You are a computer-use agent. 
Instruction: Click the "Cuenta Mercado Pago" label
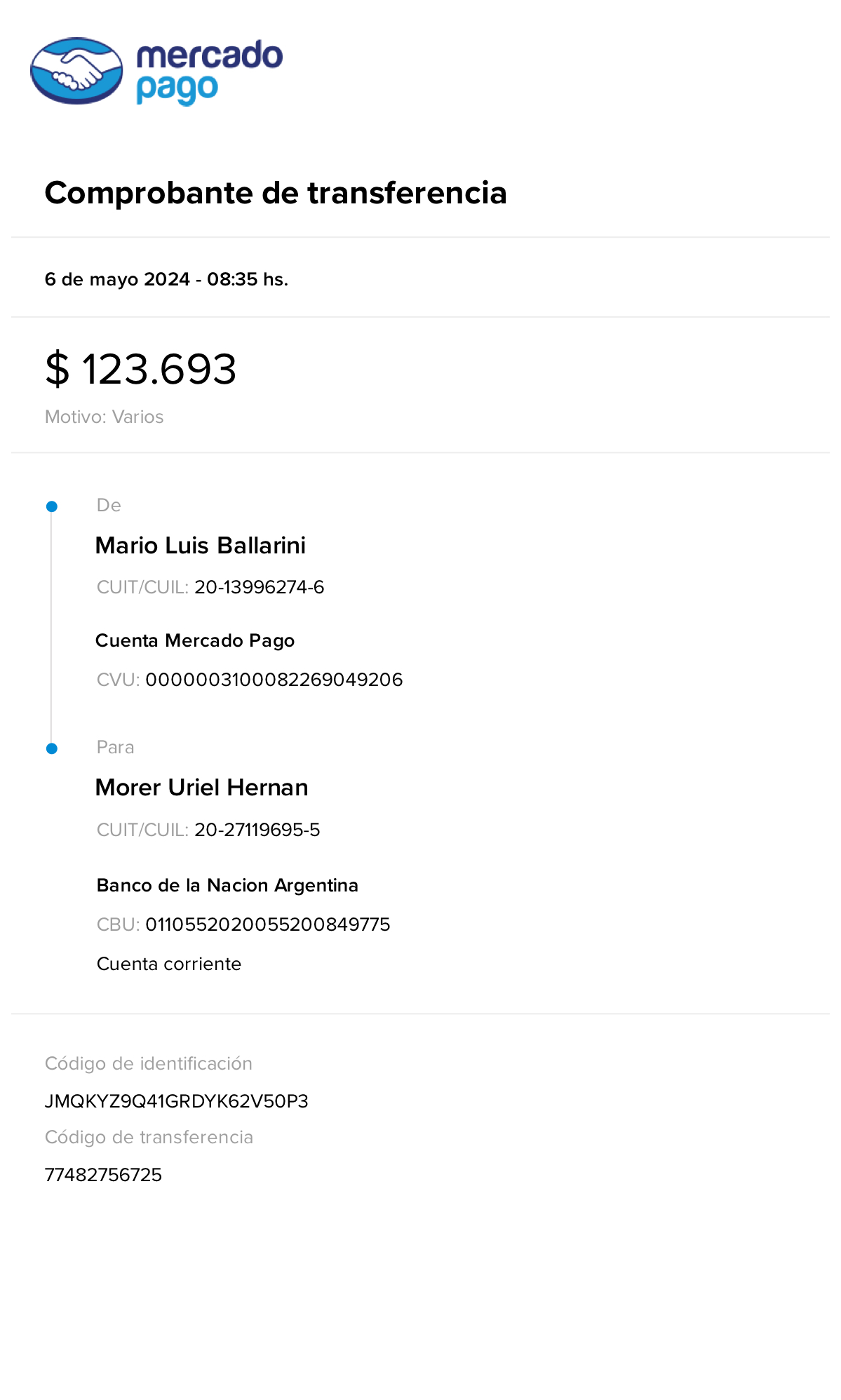pyautogui.click(x=195, y=640)
